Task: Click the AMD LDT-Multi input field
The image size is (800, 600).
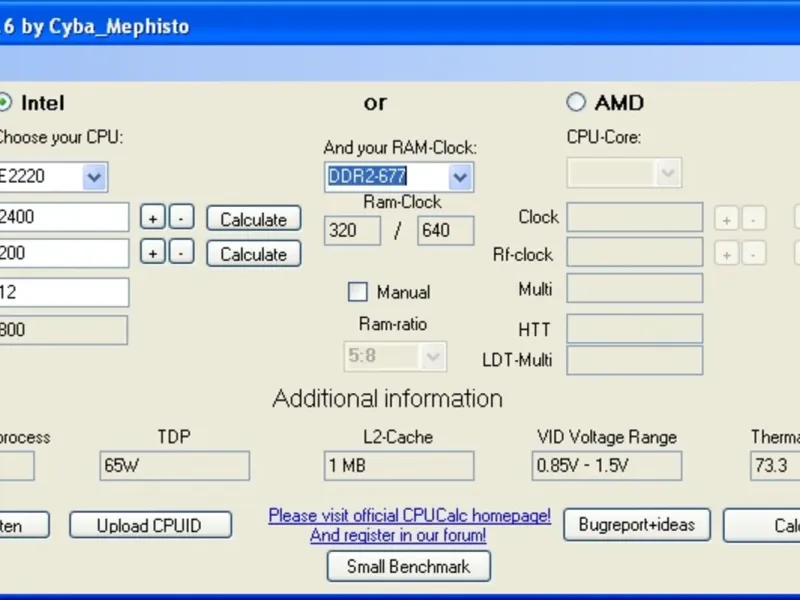Action: click(x=635, y=360)
